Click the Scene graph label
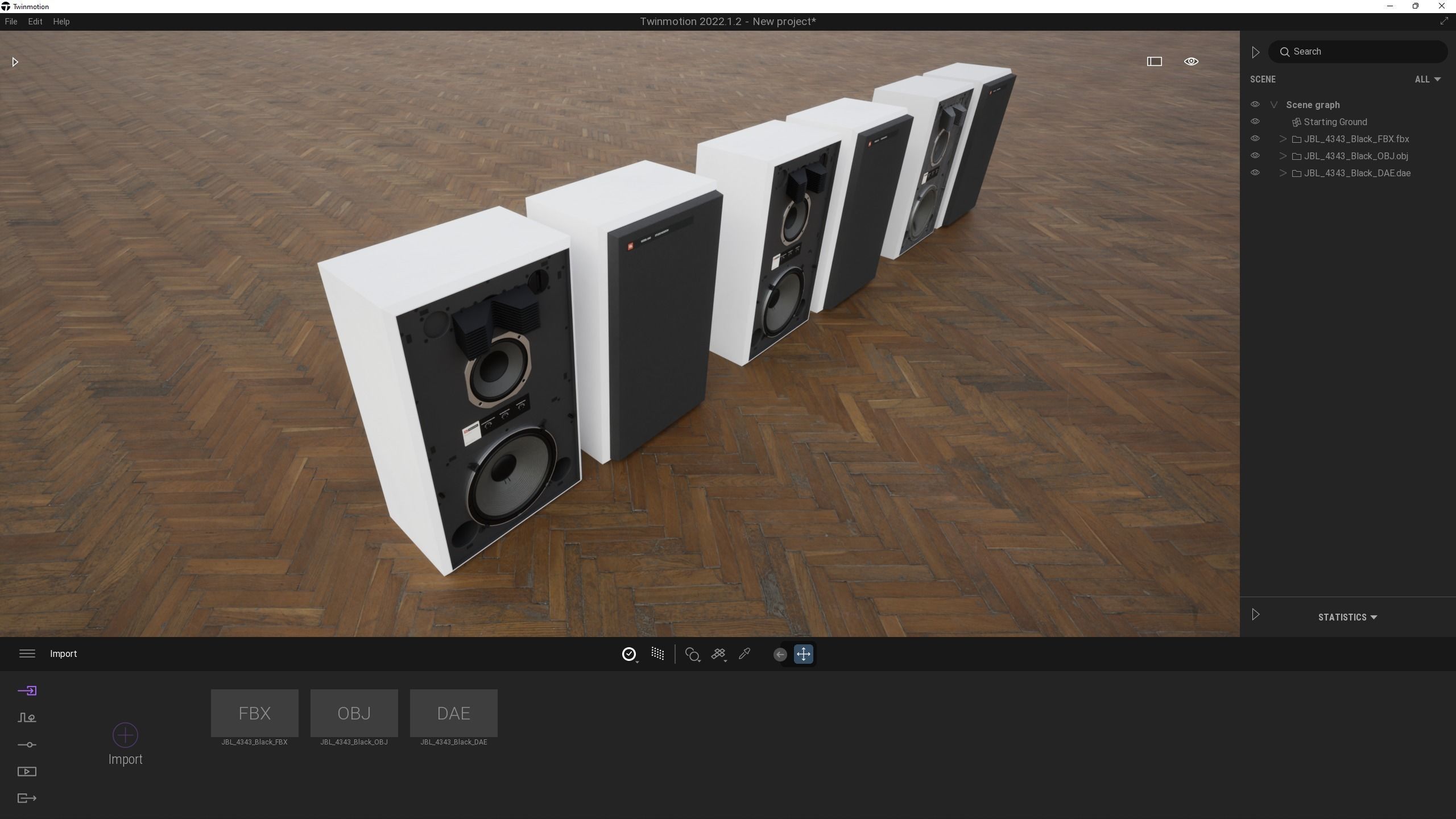 tap(1313, 105)
